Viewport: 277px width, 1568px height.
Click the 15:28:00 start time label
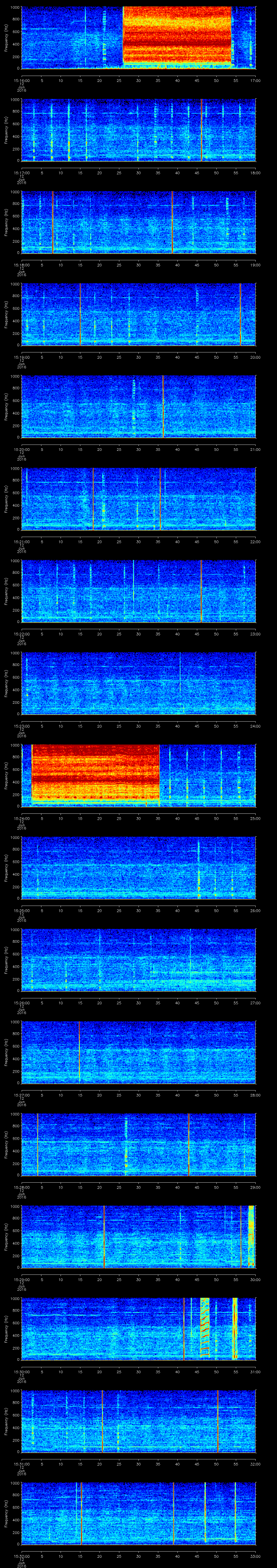(x=21, y=1187)
